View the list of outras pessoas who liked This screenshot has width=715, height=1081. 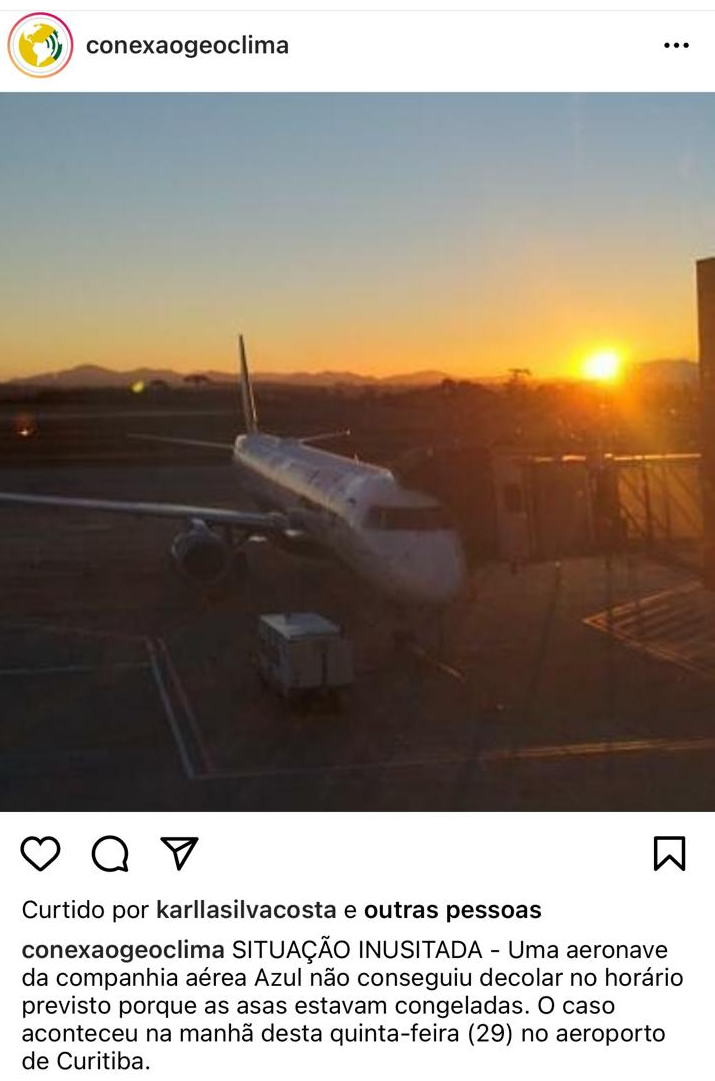pos(452,910)
